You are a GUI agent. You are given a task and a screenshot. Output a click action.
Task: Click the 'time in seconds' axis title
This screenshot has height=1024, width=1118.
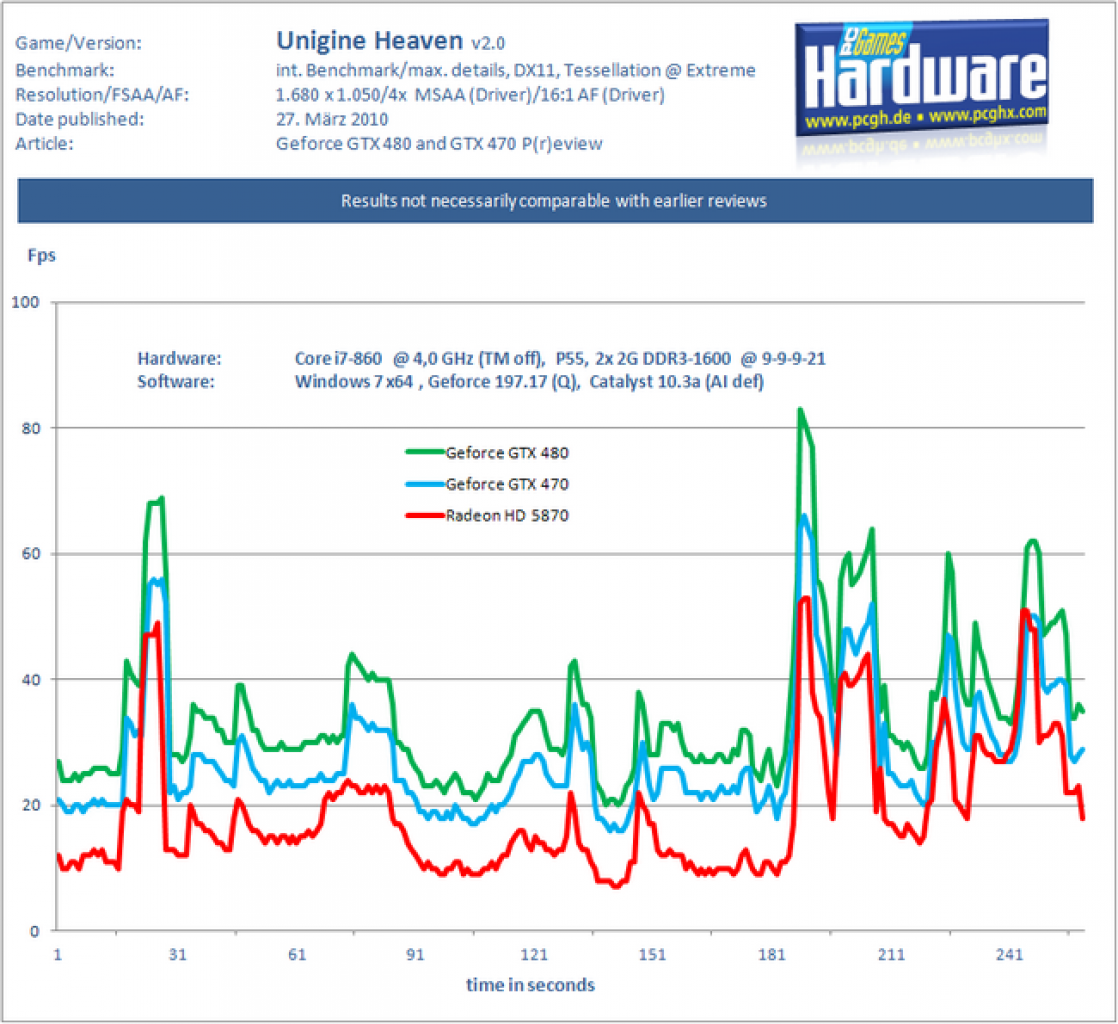(x=530, y=985)
